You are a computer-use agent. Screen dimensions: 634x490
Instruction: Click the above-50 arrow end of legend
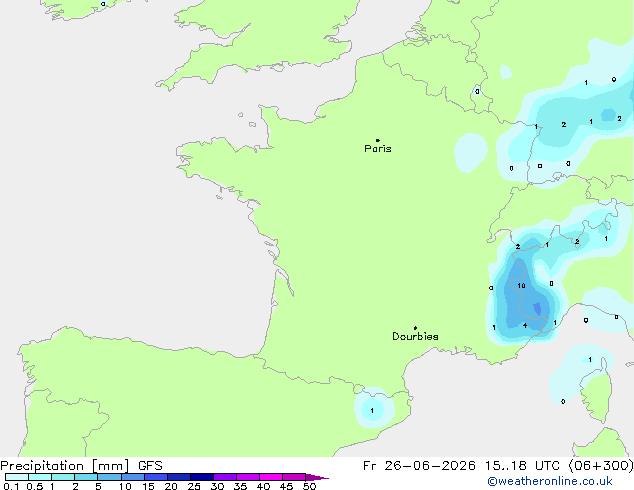click(x=317, y=477)
